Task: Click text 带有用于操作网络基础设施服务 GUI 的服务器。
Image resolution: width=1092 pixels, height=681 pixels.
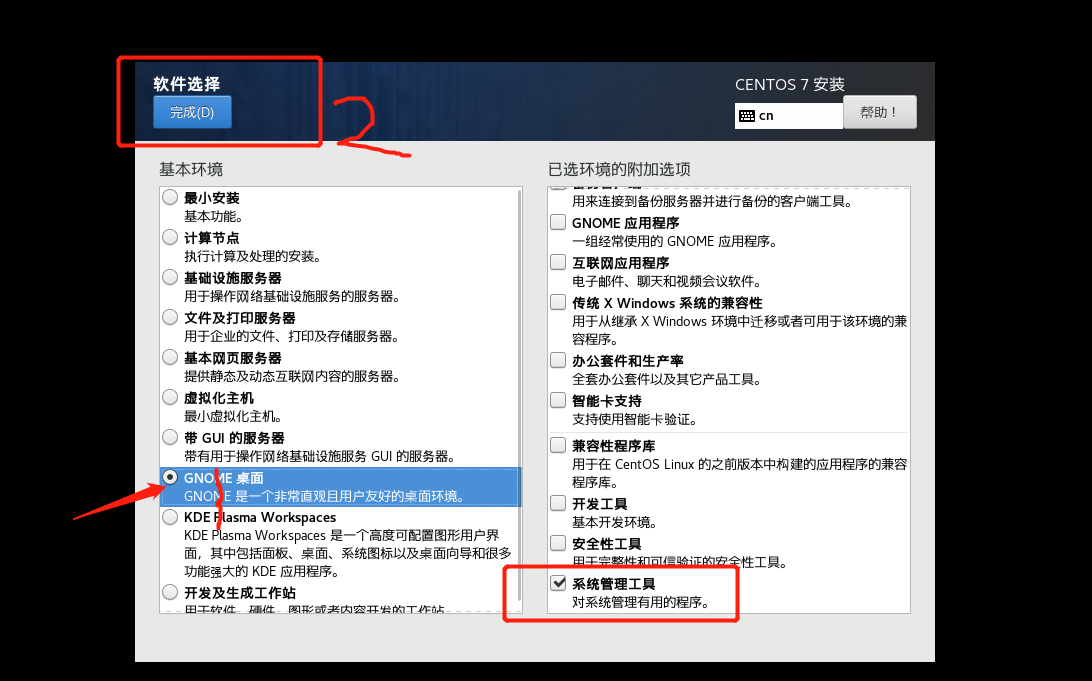Action: (x=320, y=457)
